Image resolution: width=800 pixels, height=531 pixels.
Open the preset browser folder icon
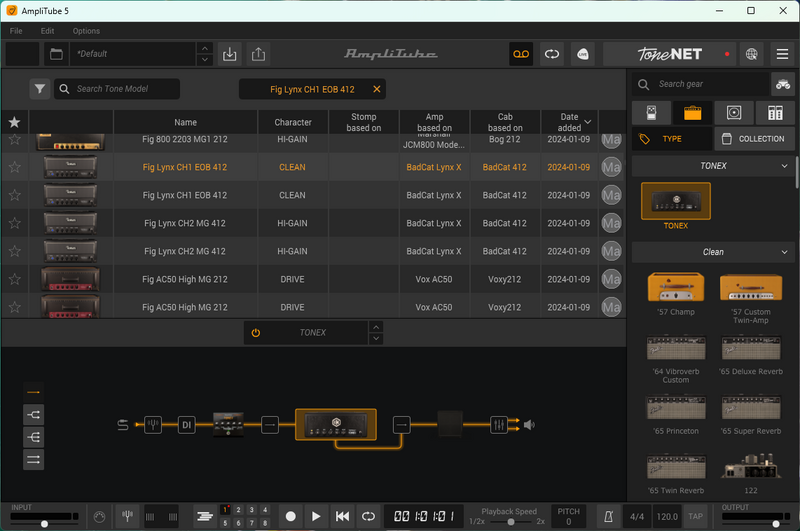click(56, 54)
